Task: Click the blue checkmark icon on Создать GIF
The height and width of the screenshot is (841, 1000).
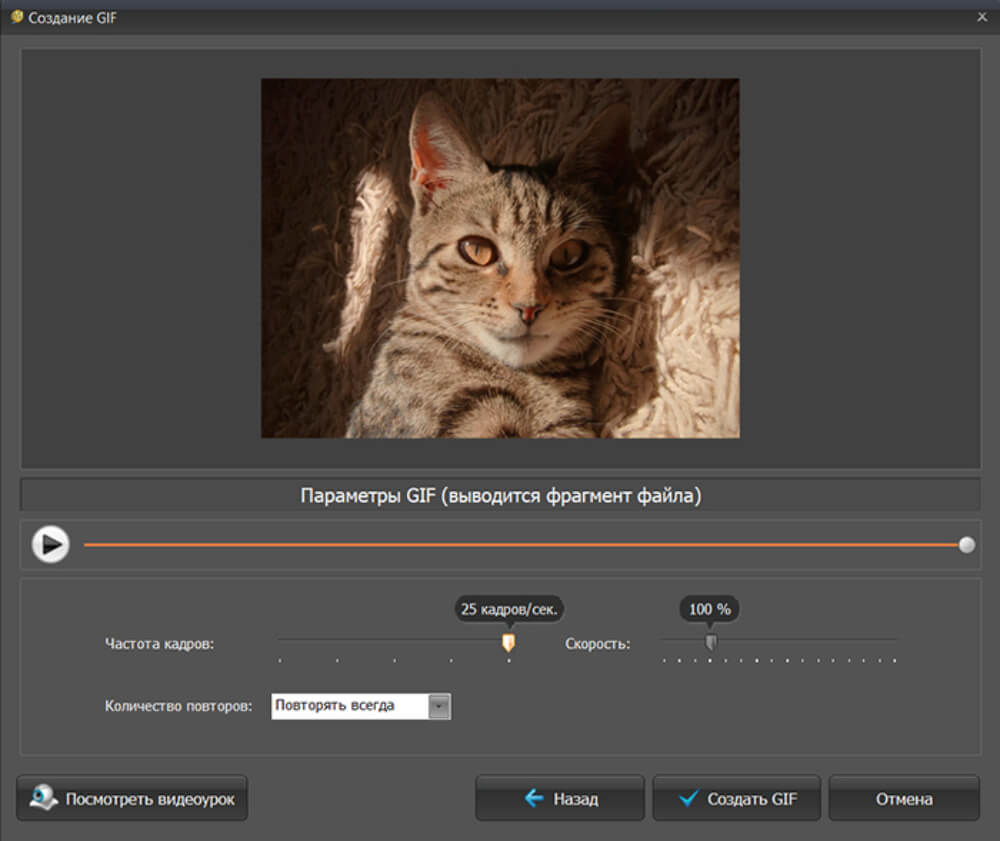Action: [x=687, y=798]
